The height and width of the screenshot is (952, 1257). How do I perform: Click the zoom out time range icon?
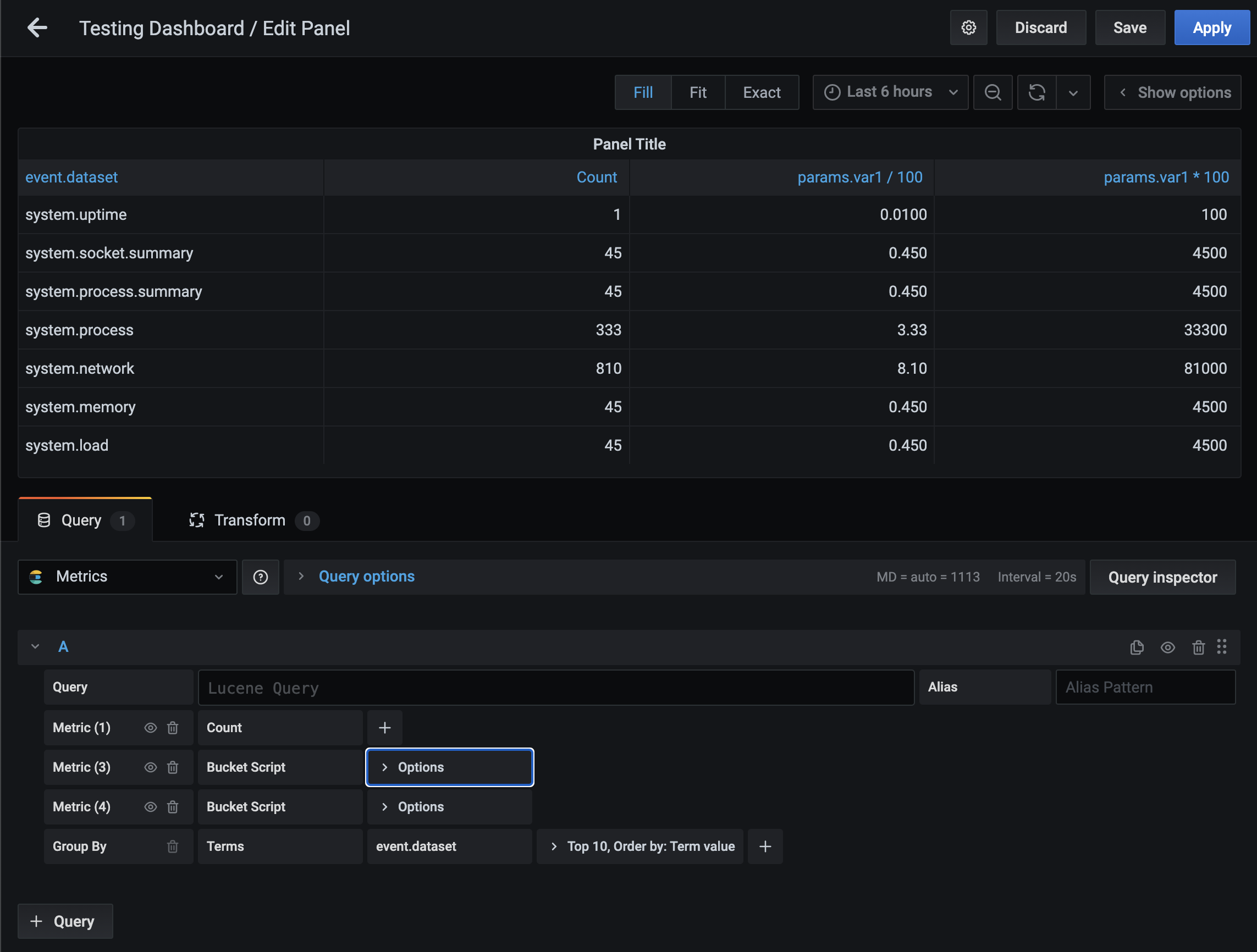click(992, 92)
